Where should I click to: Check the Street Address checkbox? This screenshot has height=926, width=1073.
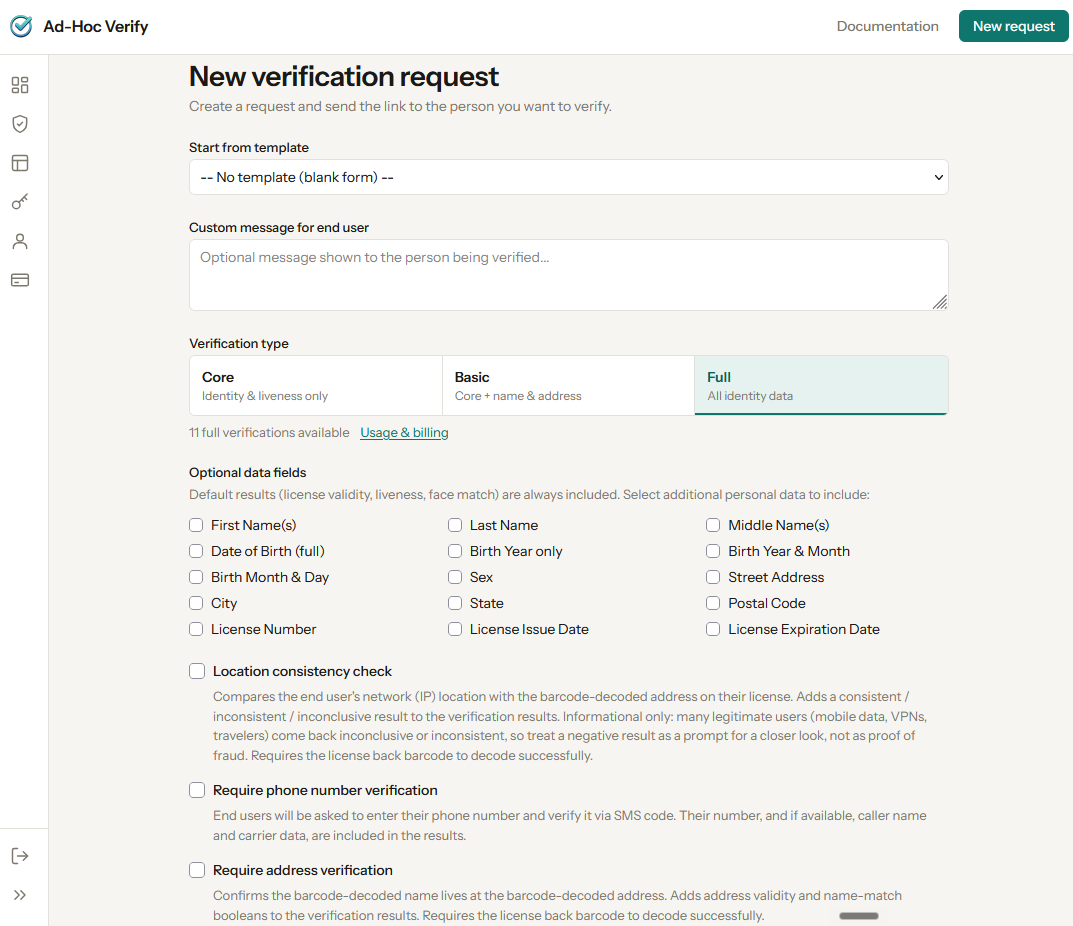tap(713, 577)
